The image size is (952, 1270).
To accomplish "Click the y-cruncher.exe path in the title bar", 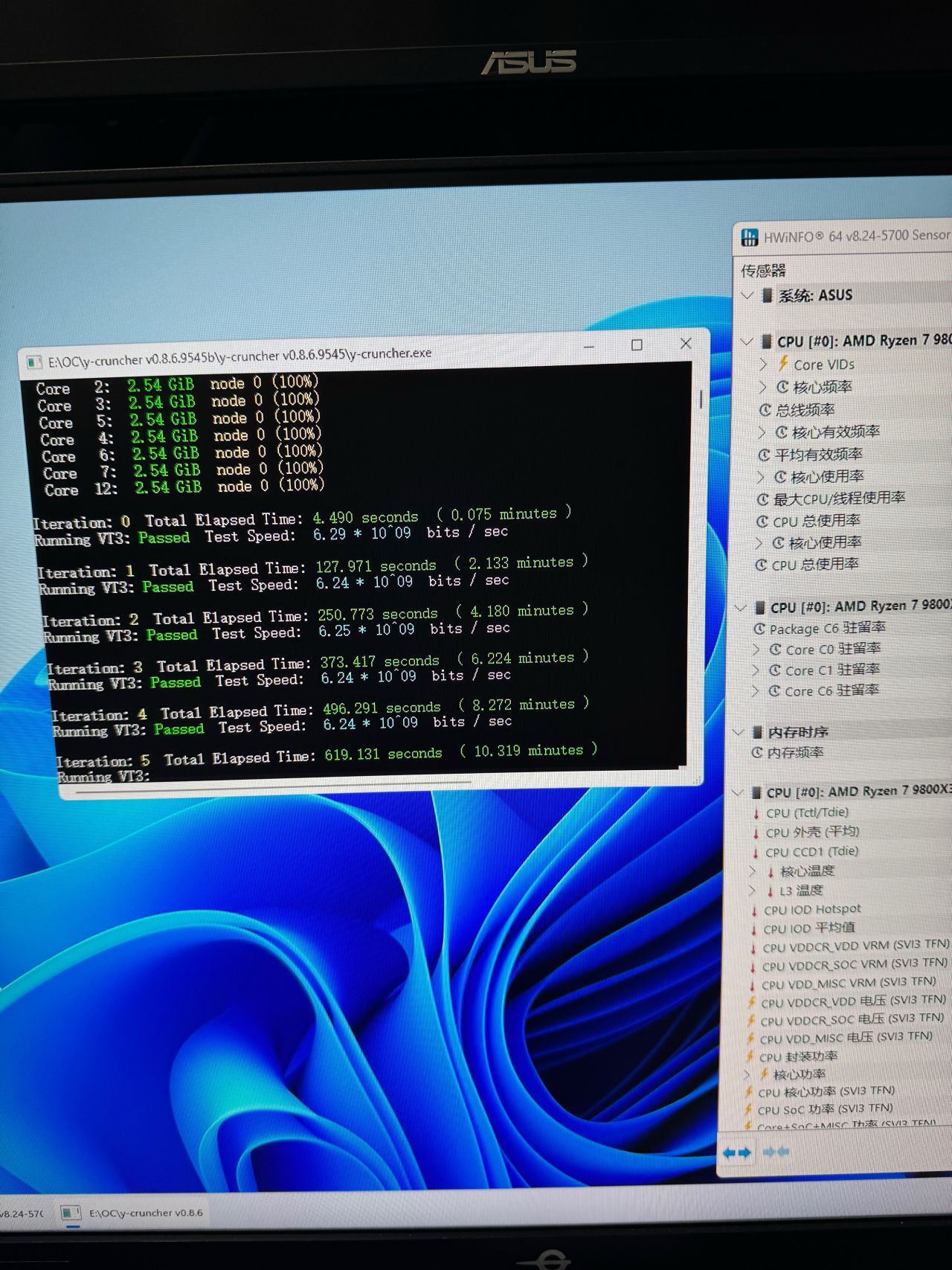I will [x=239, y=357].
